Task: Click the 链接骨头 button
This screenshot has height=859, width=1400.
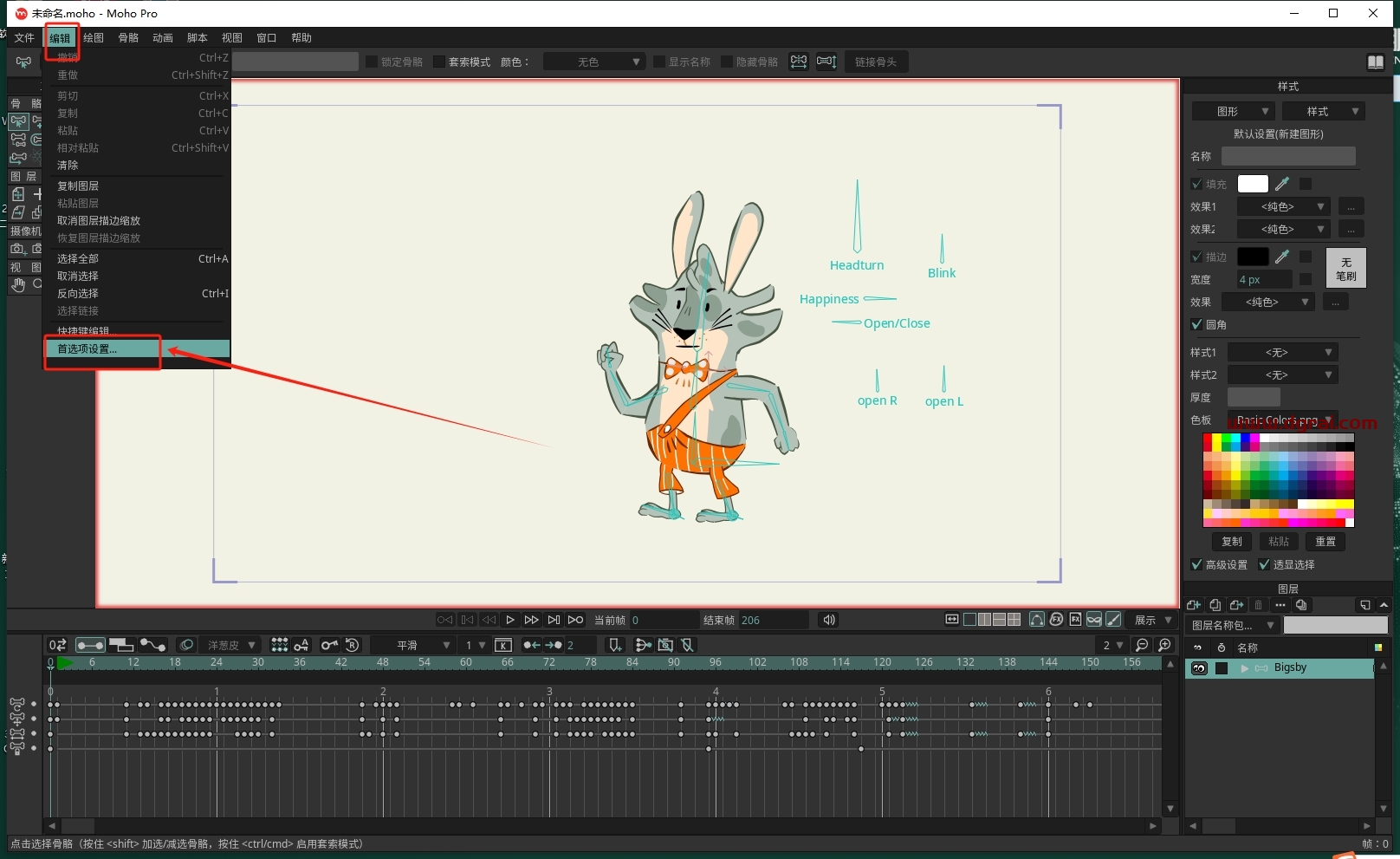Action: point(876,62)
